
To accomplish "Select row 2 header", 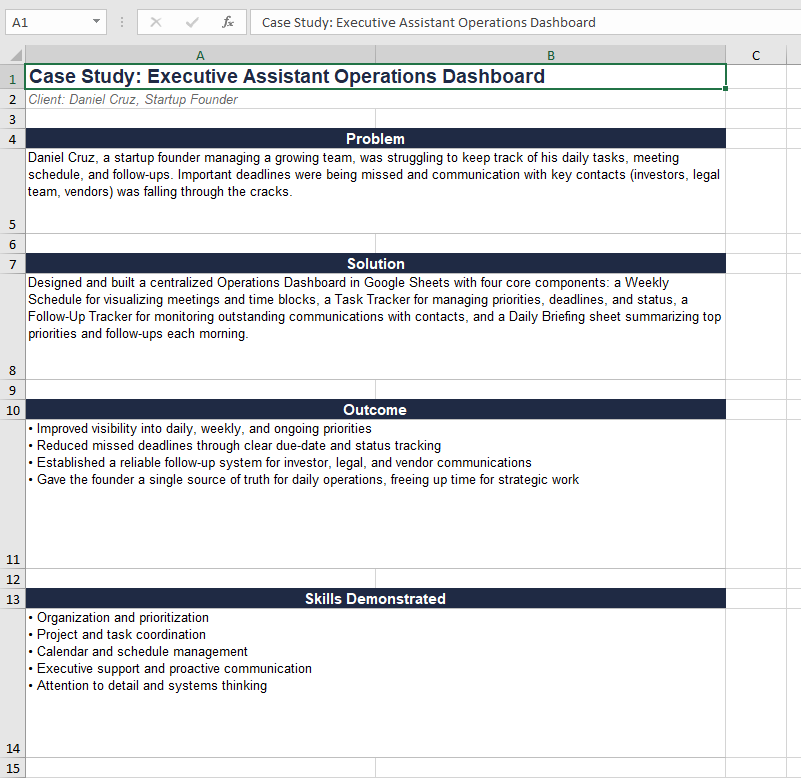I will pos(12,99).
